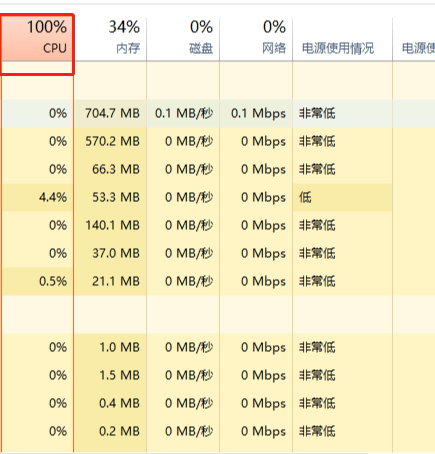The image size is (435, 454).
Task: Select the process row using 570.2 MB memory
Action: coord(217,141)
